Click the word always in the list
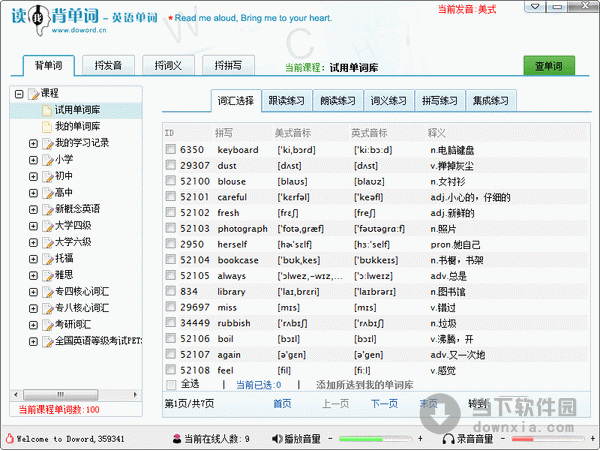600x451 pixels. [232, 276]
